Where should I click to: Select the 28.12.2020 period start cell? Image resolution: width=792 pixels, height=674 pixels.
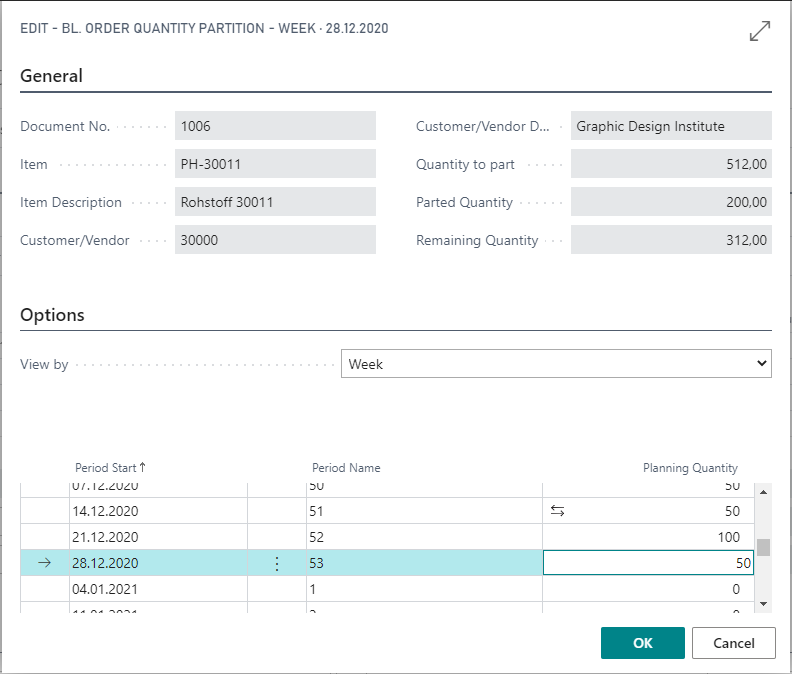click(158, 563)
